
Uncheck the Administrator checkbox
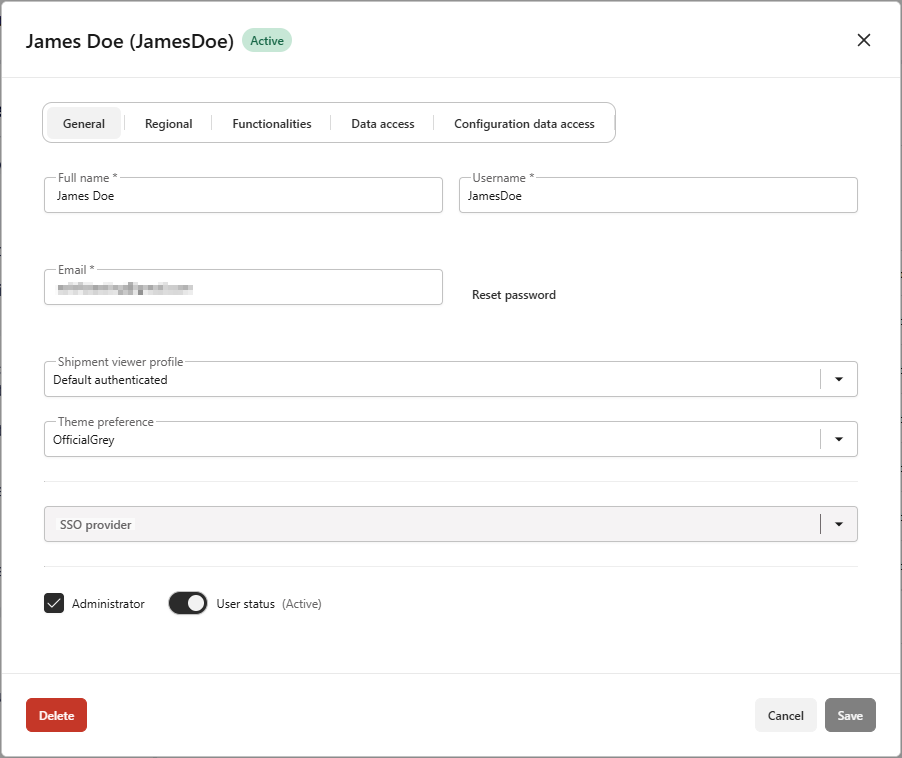[x=54, y=603]
